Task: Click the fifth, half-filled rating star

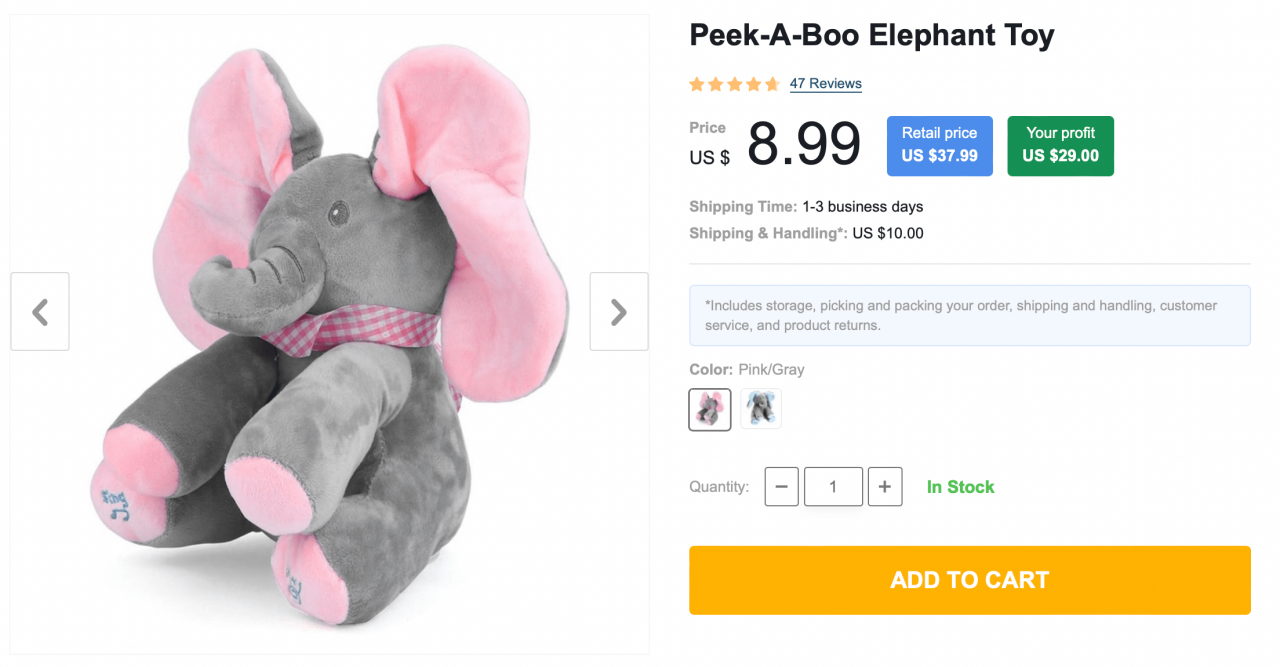Action: [x=771, y=84]
